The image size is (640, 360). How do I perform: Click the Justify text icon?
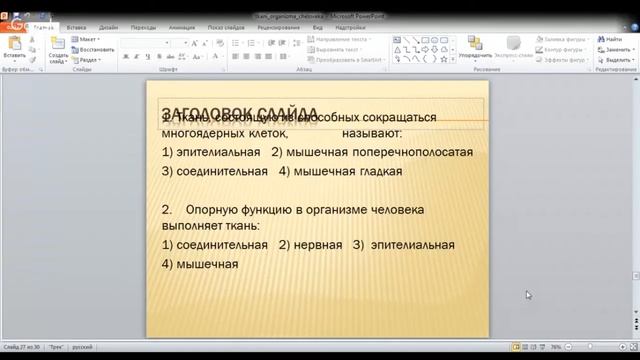268,56
